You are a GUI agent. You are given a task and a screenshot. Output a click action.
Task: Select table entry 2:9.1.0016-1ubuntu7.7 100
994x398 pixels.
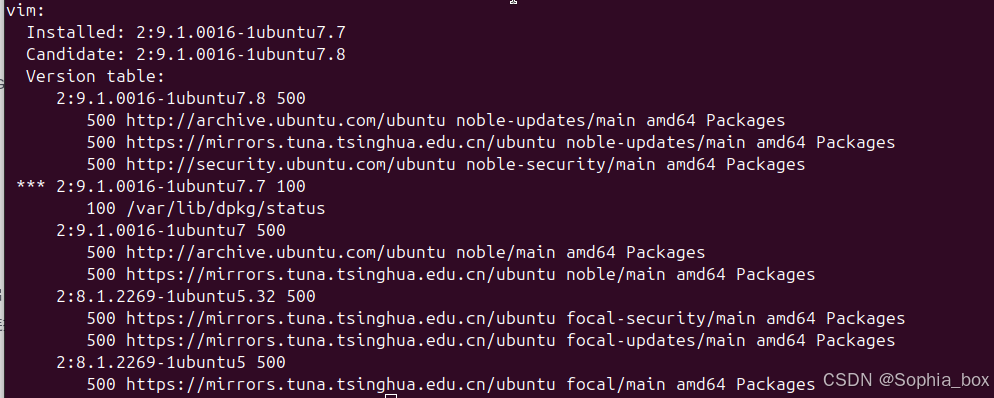pyautogui.click(x=181, y=187)
